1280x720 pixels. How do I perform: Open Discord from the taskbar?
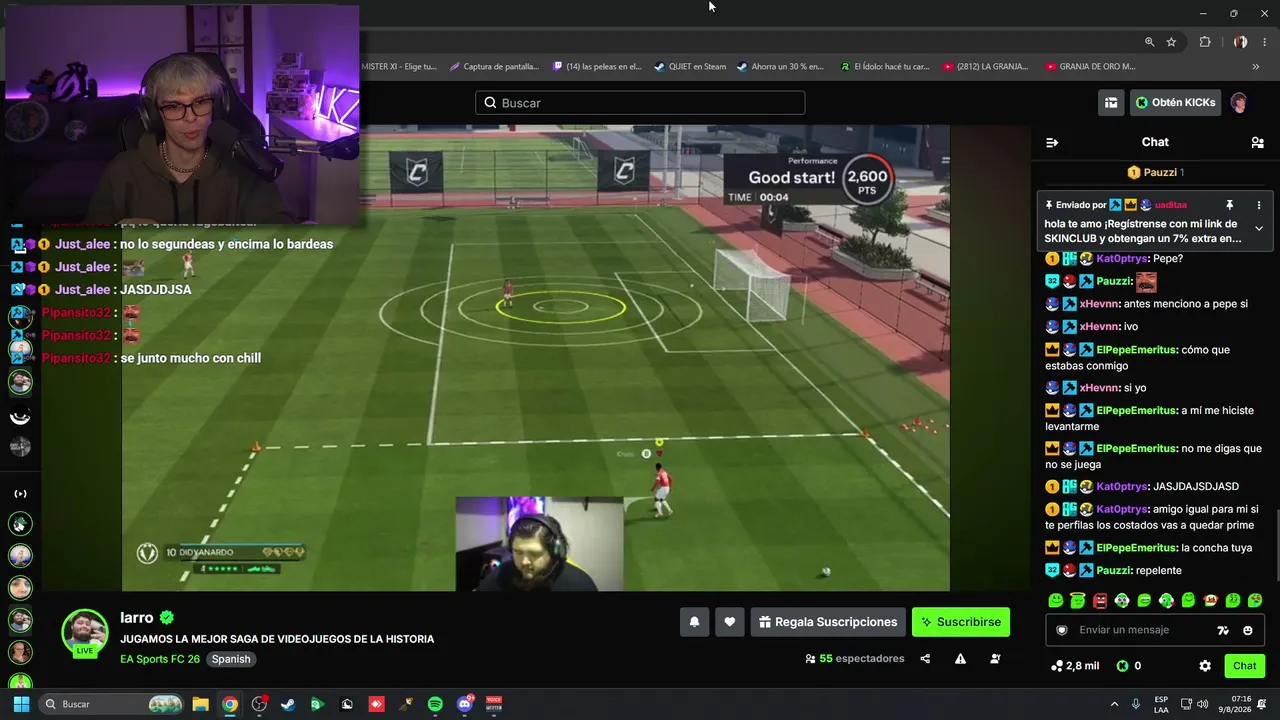click(465, 704)
